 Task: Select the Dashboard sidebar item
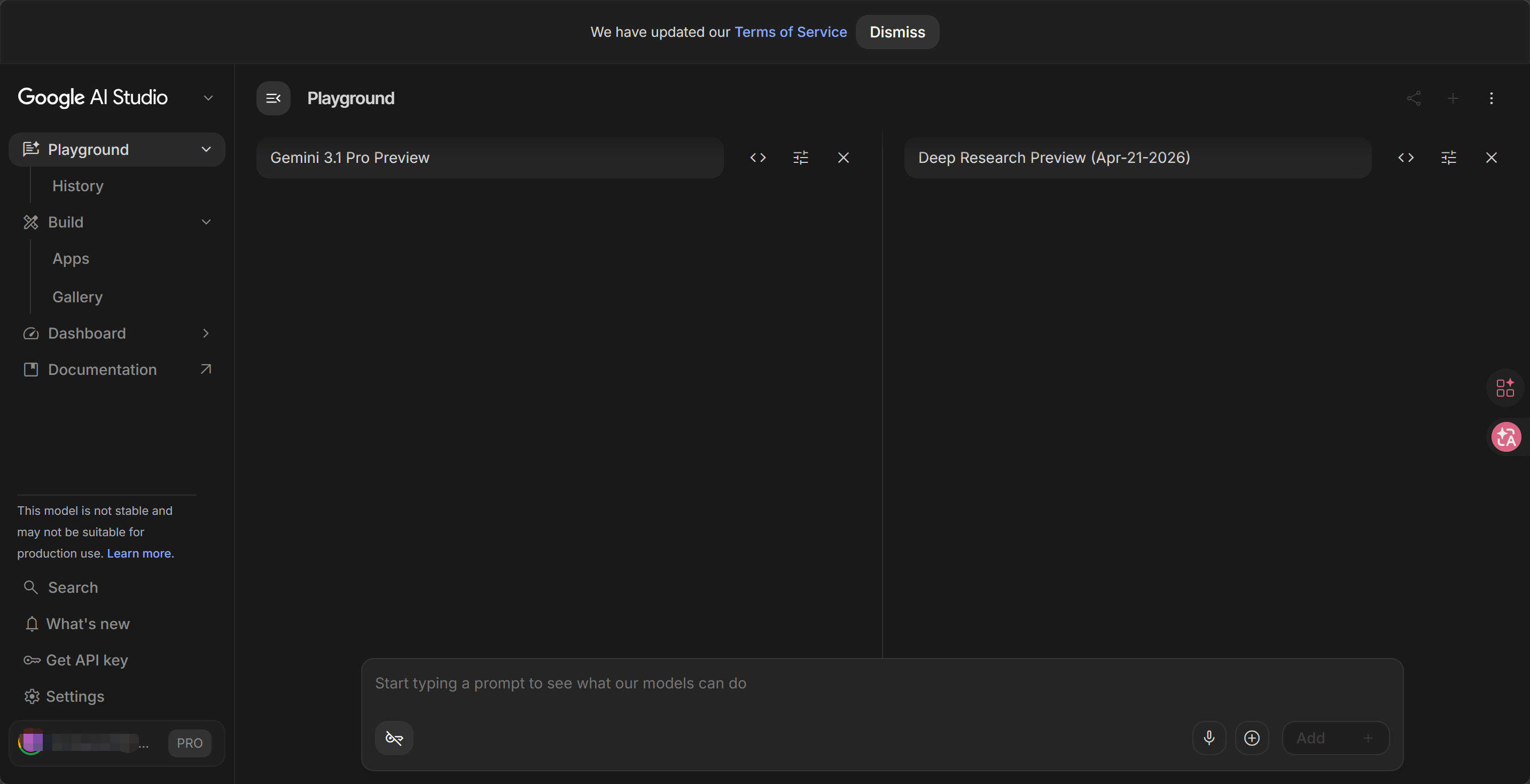click(x=117, y=333)
